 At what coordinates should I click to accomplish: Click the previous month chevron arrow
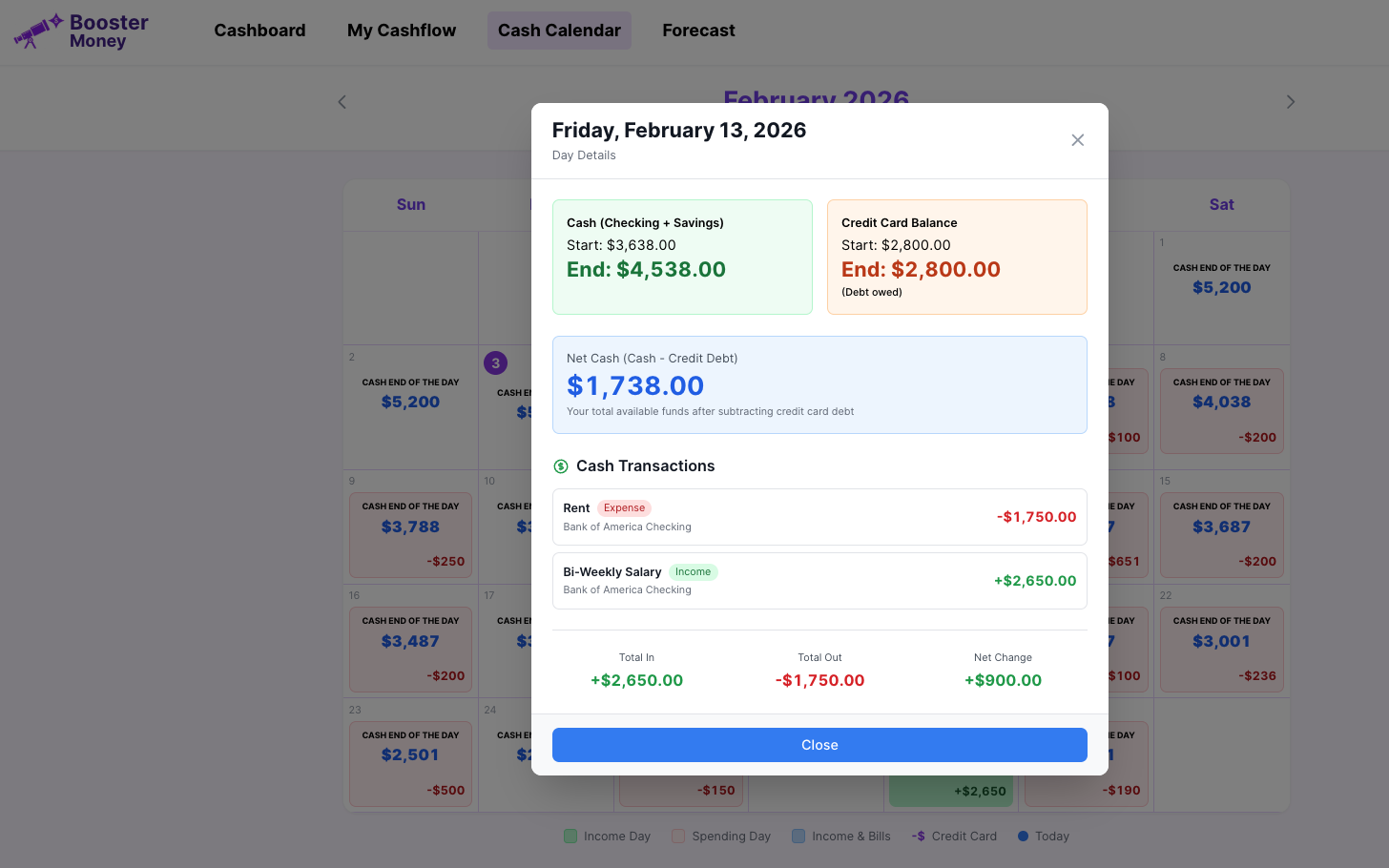coord(342,102)
